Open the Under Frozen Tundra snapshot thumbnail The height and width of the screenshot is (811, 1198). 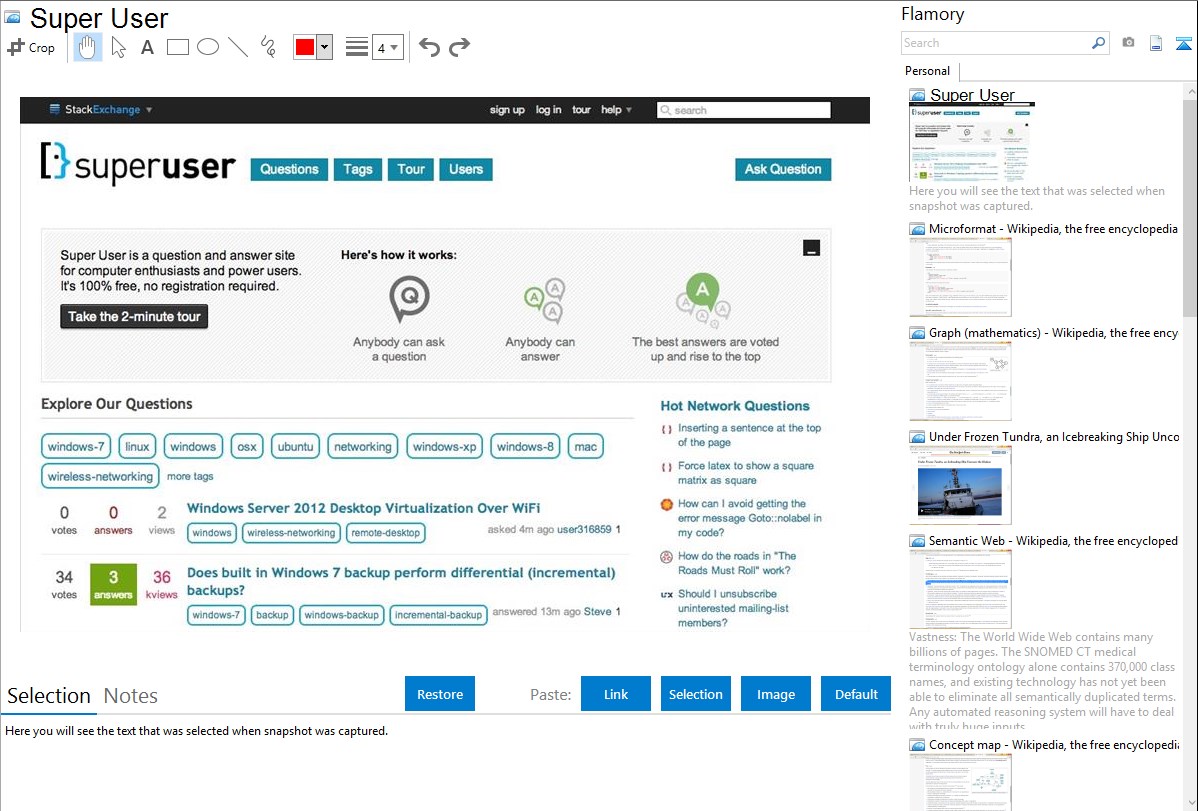(960, 485)
